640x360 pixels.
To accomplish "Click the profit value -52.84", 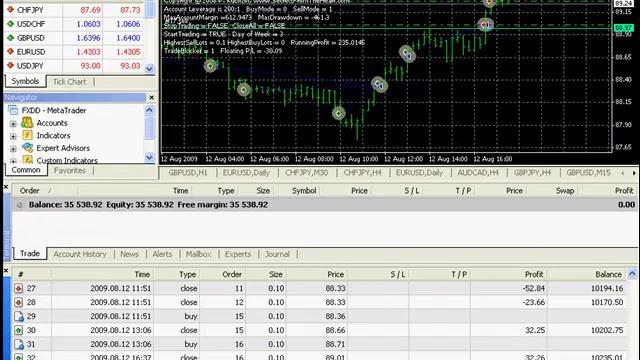I will [533, 289].
